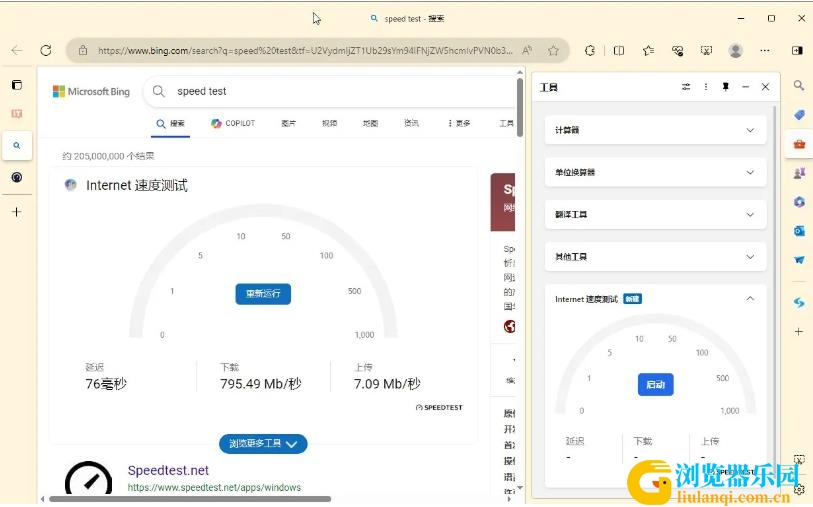Click the 启动 button in the Tools panel
Screen dimensions: 813x507
[x=655, y=385]
